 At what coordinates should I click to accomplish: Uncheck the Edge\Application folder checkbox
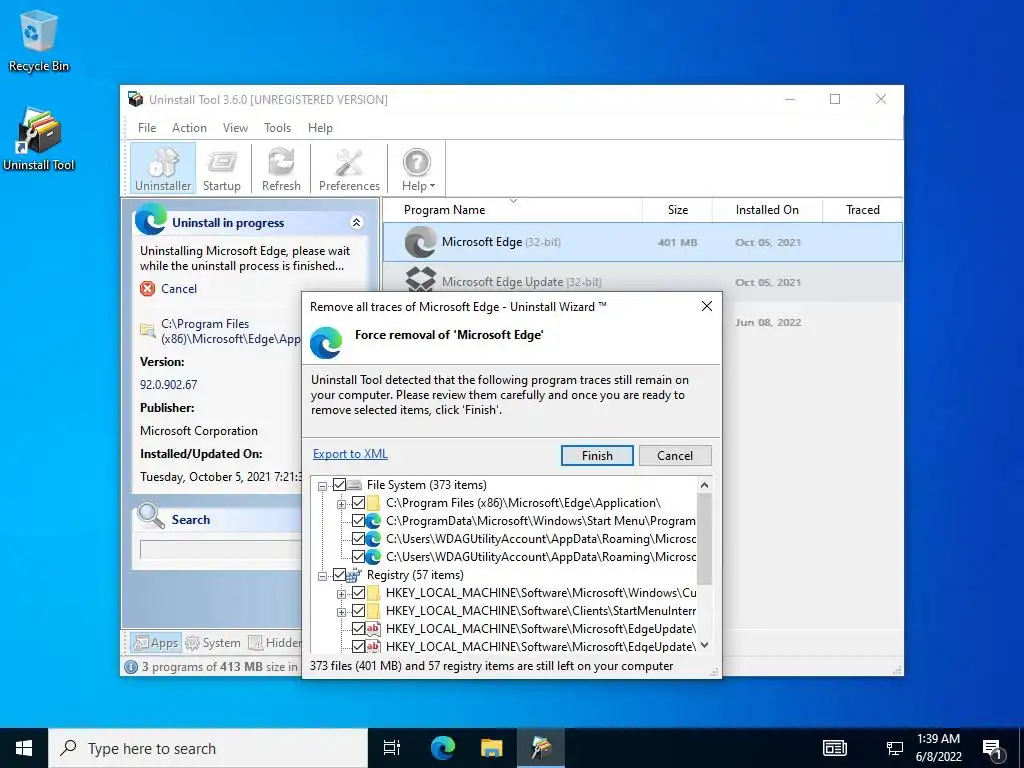(x=358, y=503)
